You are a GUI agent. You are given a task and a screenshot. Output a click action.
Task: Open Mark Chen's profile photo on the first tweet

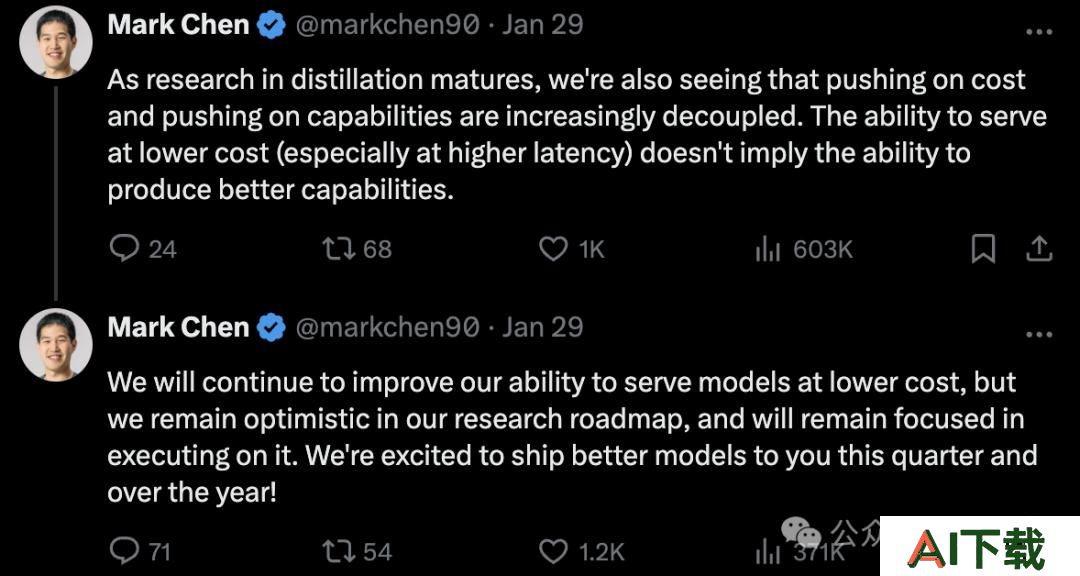55,43
